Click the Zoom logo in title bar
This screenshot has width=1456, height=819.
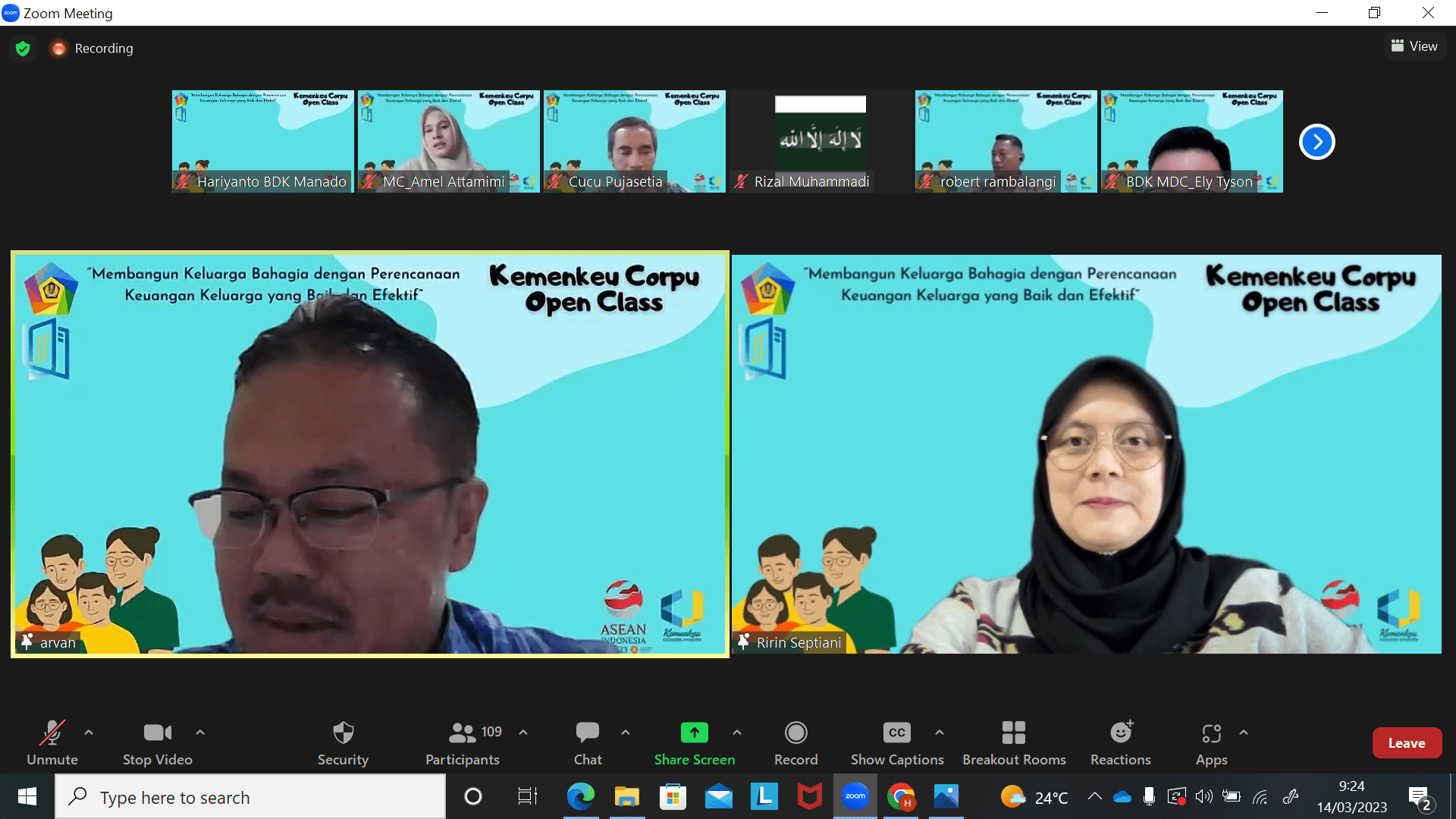pos(11,13)
